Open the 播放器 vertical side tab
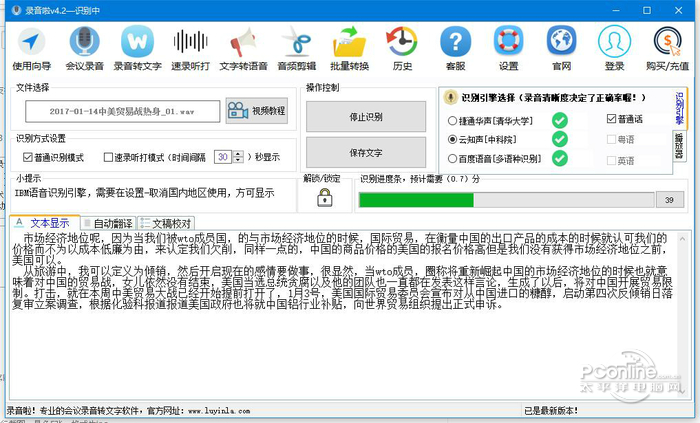This screenshot has width=700, height=423. point(679,145)
